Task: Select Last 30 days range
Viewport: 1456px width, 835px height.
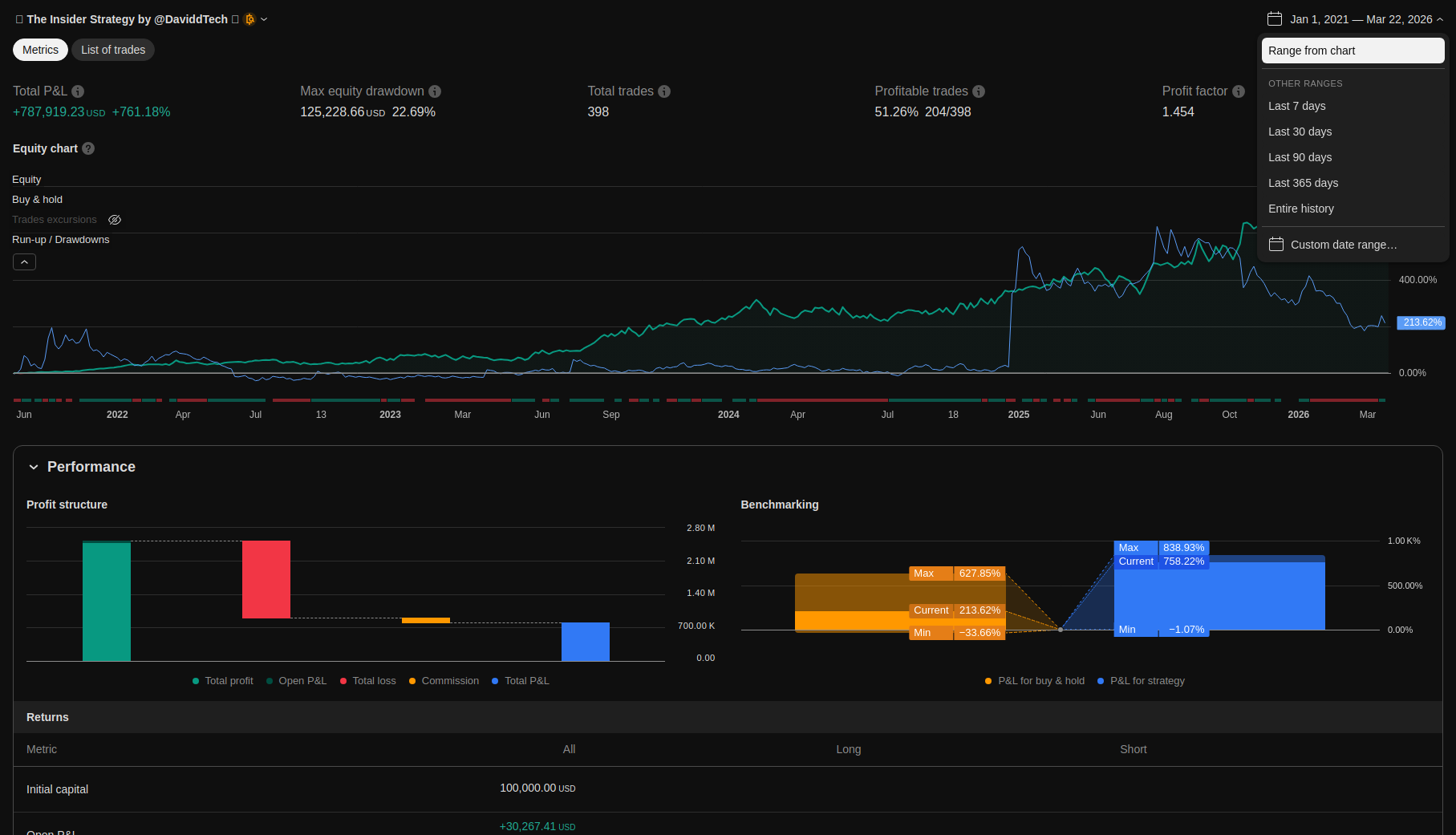Action: pos(1300,132)
